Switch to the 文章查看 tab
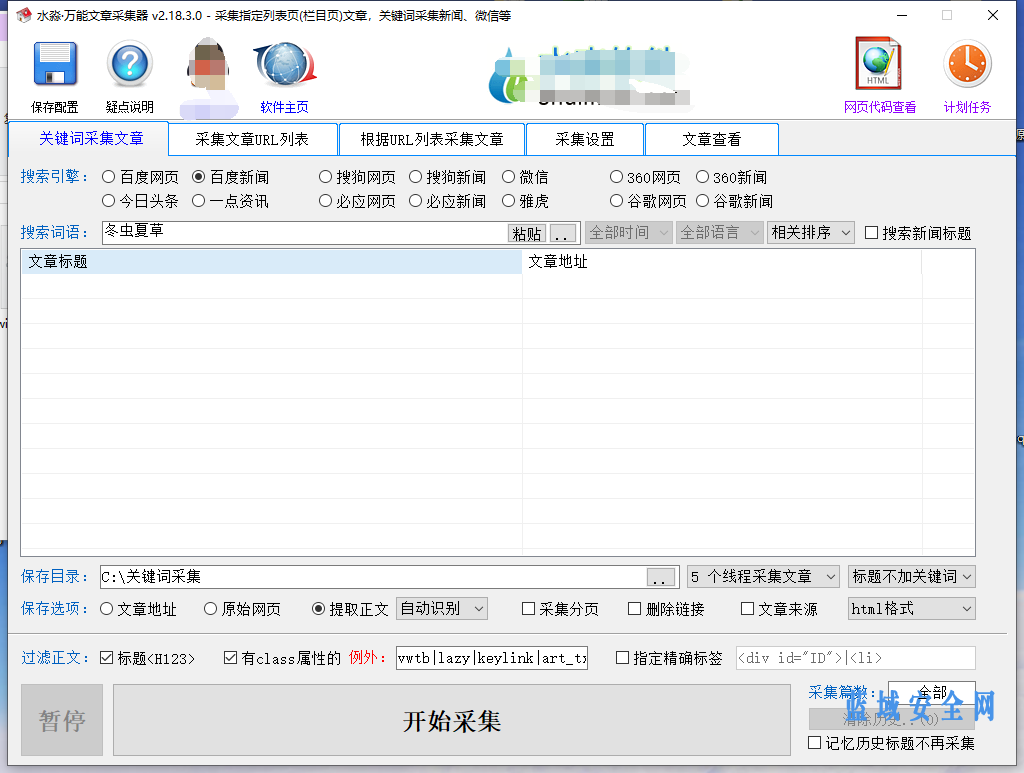 [712, 139]
